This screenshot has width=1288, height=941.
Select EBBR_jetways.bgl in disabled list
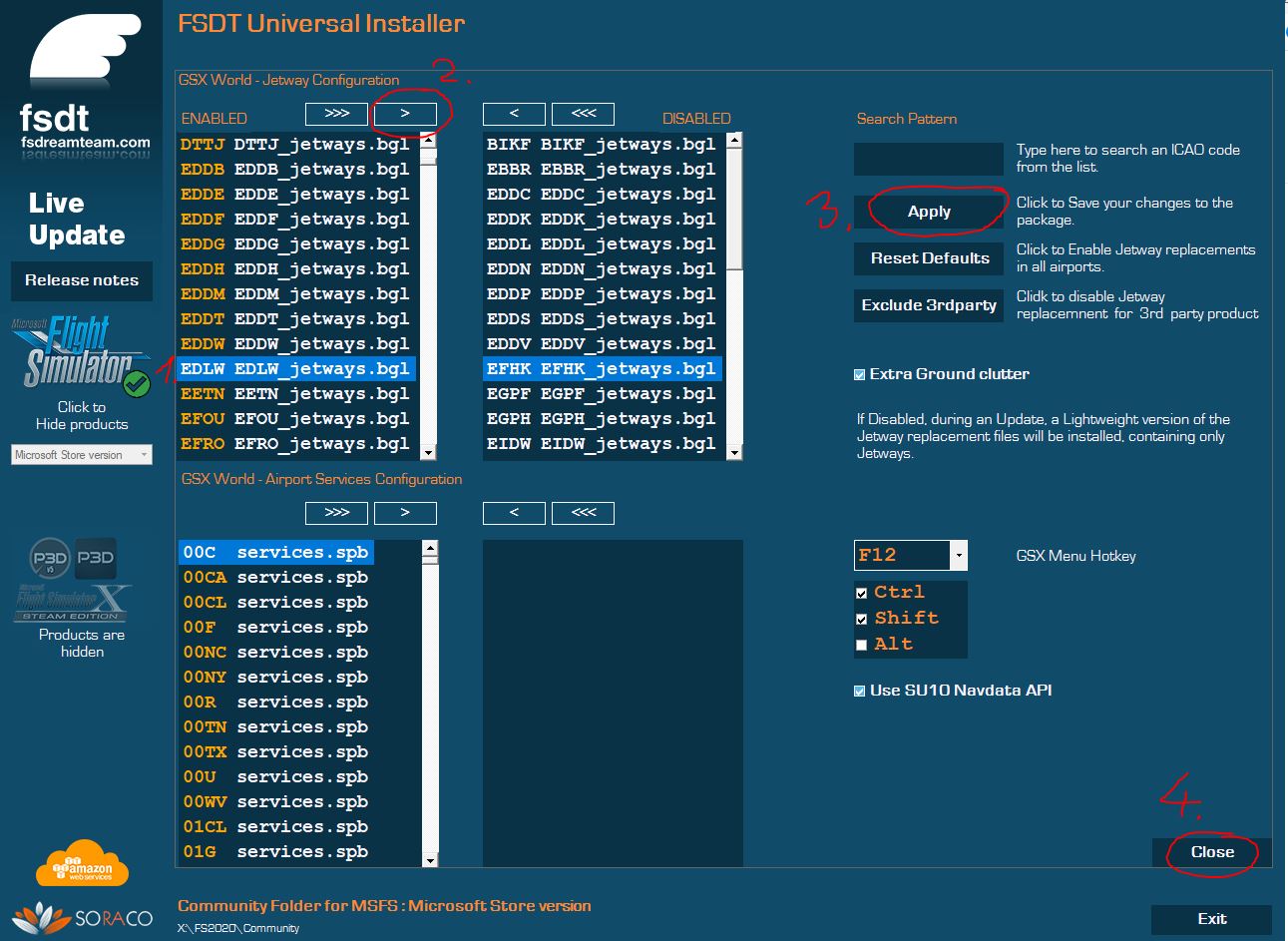click(605, 170)
